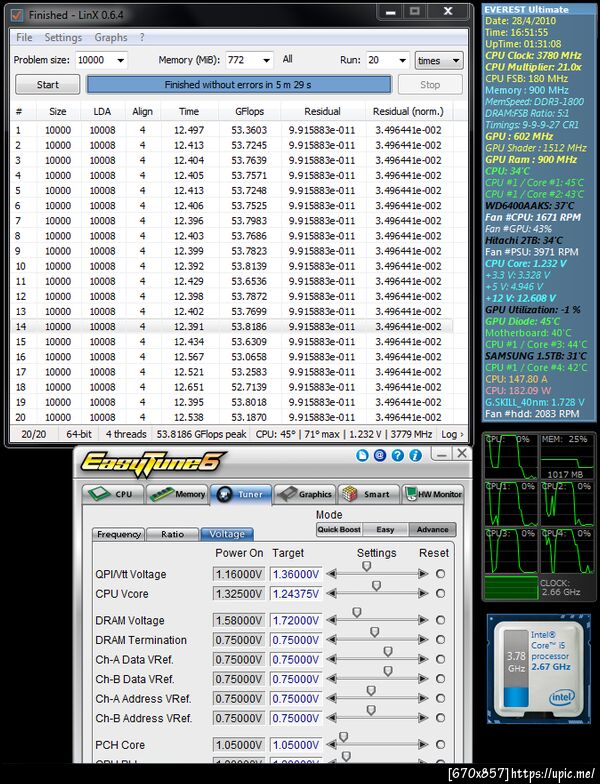This screenshot has height=784, width=600.
Task: Click the CPU Vcore slider thumb
Action: pyautogui.click(x=376, y=586)
